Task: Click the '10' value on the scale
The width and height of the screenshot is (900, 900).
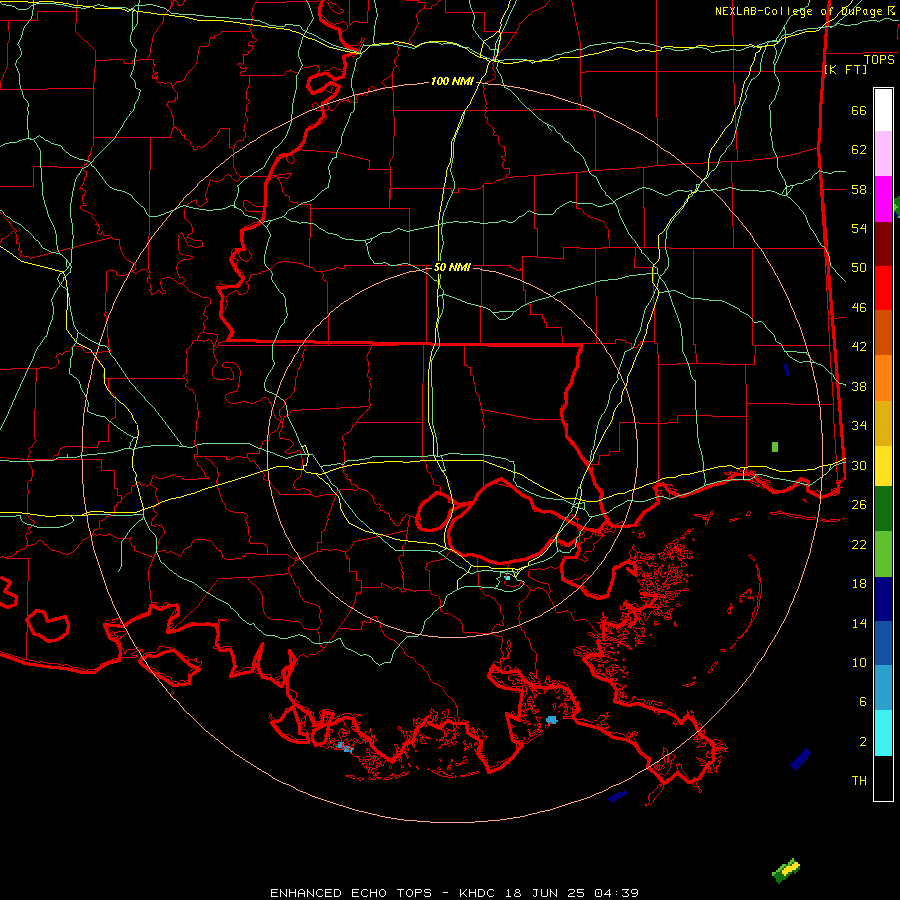Action: (x=859, y=662)
